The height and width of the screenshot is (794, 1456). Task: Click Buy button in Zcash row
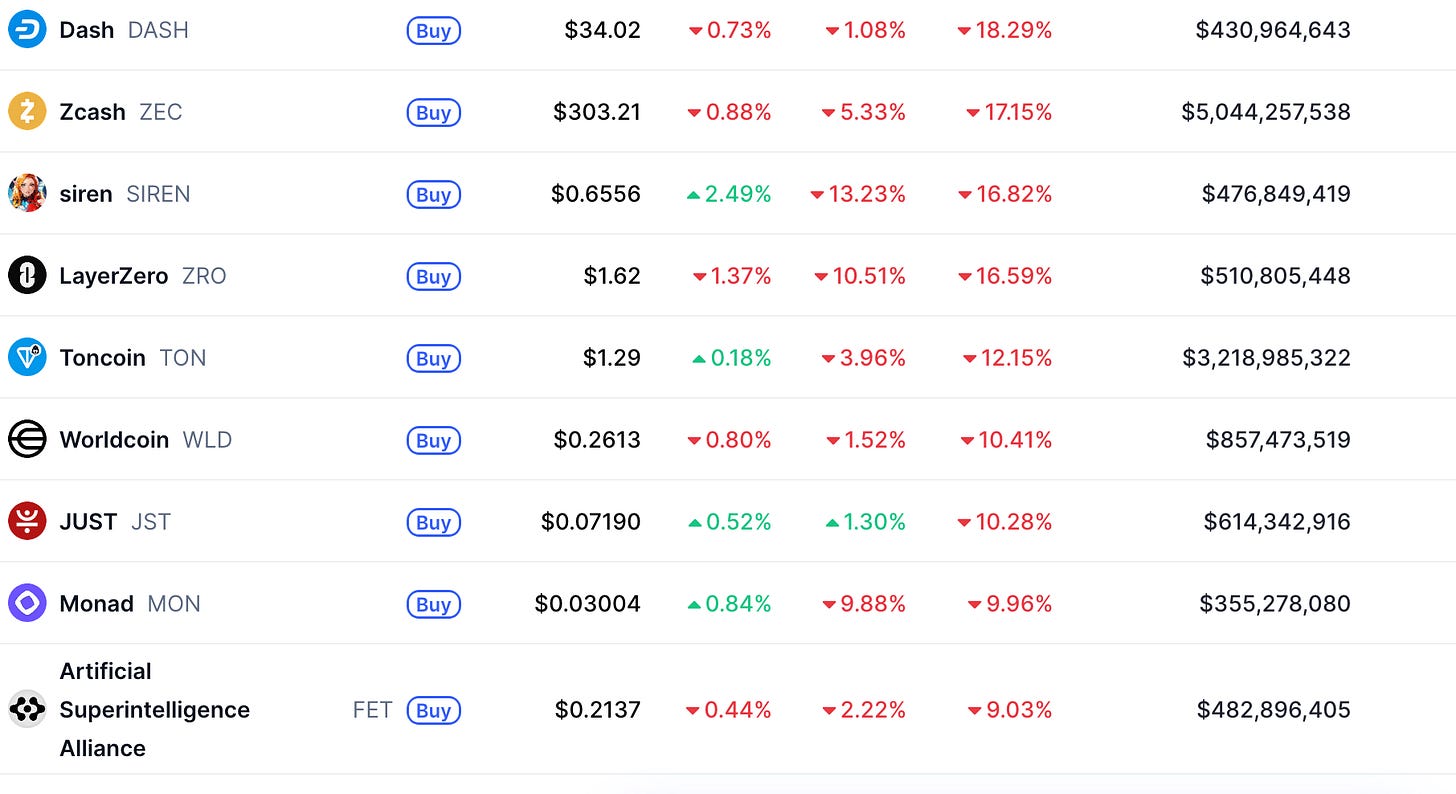pyautogui.click(x=434, y=113)
